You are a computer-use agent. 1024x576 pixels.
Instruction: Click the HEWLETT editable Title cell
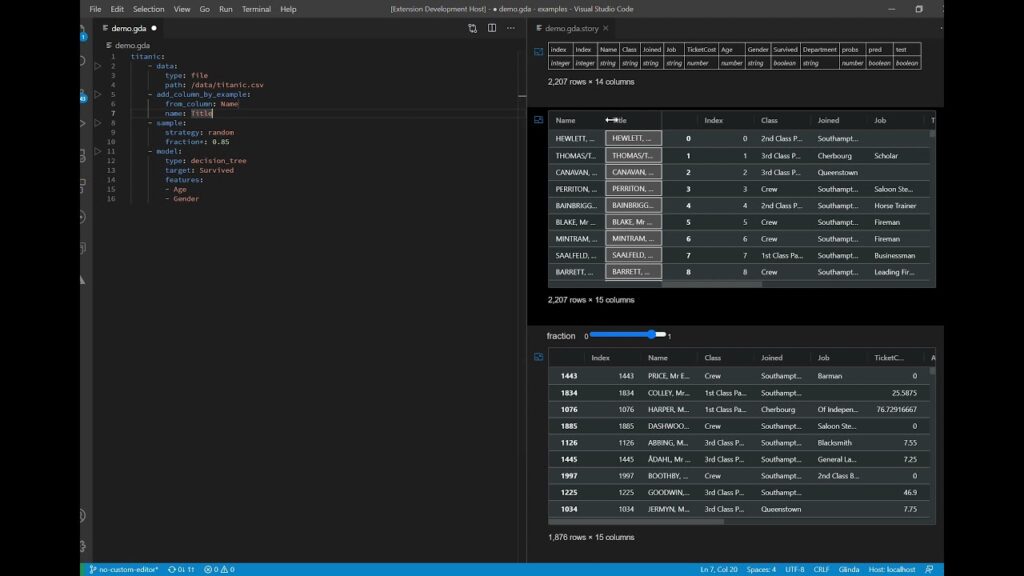633,138
